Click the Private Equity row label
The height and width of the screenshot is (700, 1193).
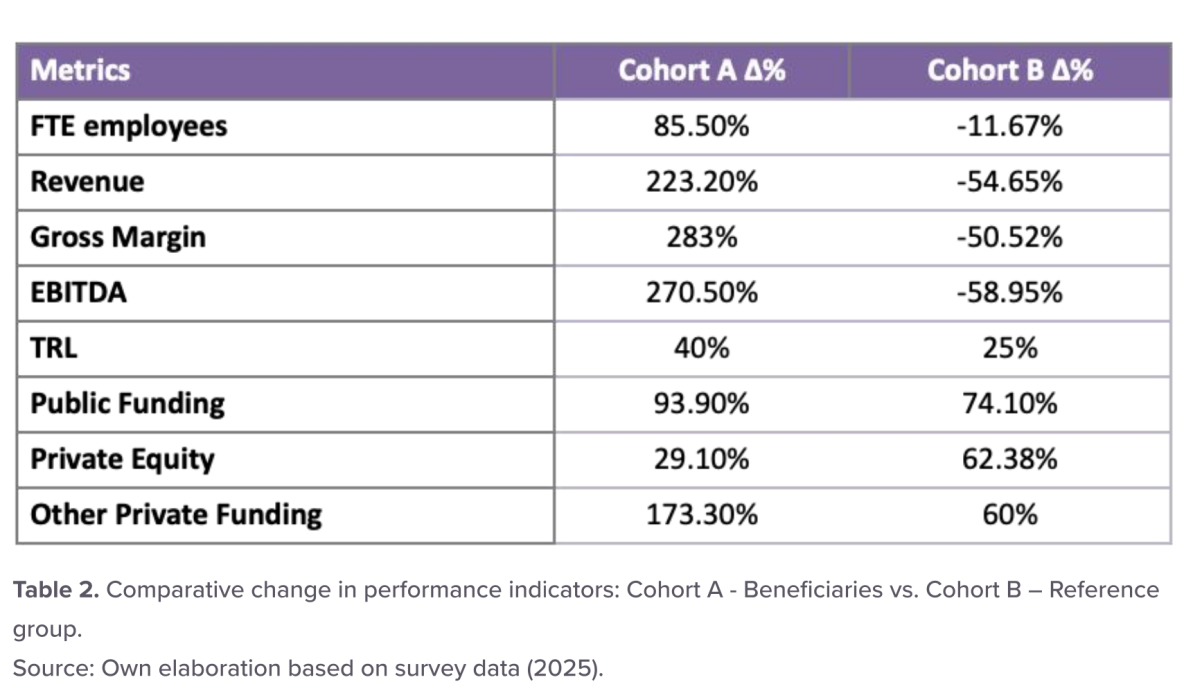[122, 460]
